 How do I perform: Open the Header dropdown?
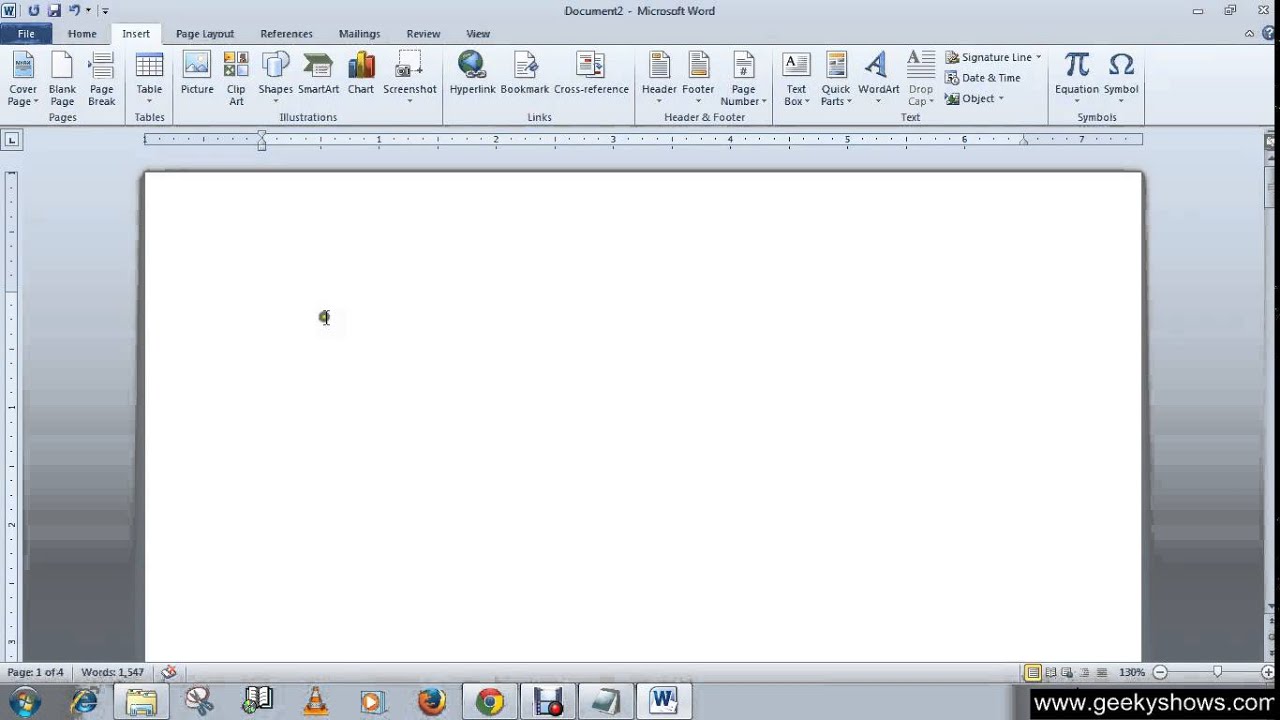659,79
